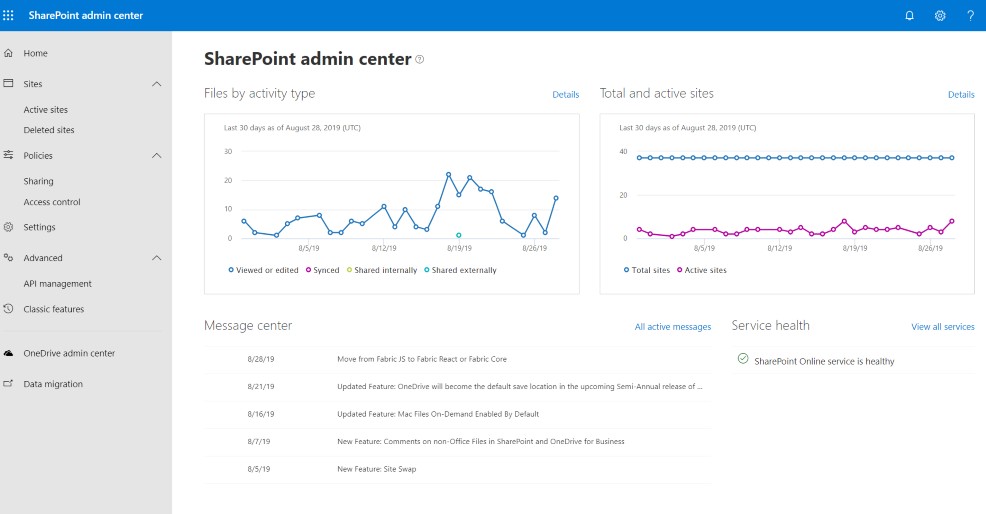The width and height of the screenshot is (986, 514).
Task: Click the info icon beside page title
Action: 419,59
